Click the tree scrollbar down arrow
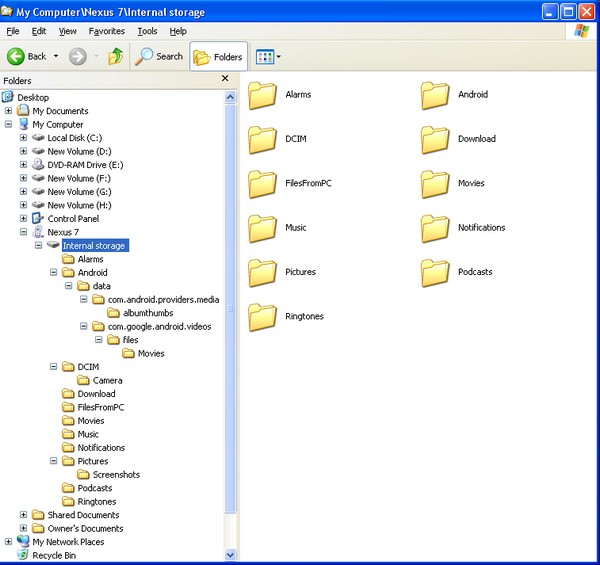 [230, 554]
